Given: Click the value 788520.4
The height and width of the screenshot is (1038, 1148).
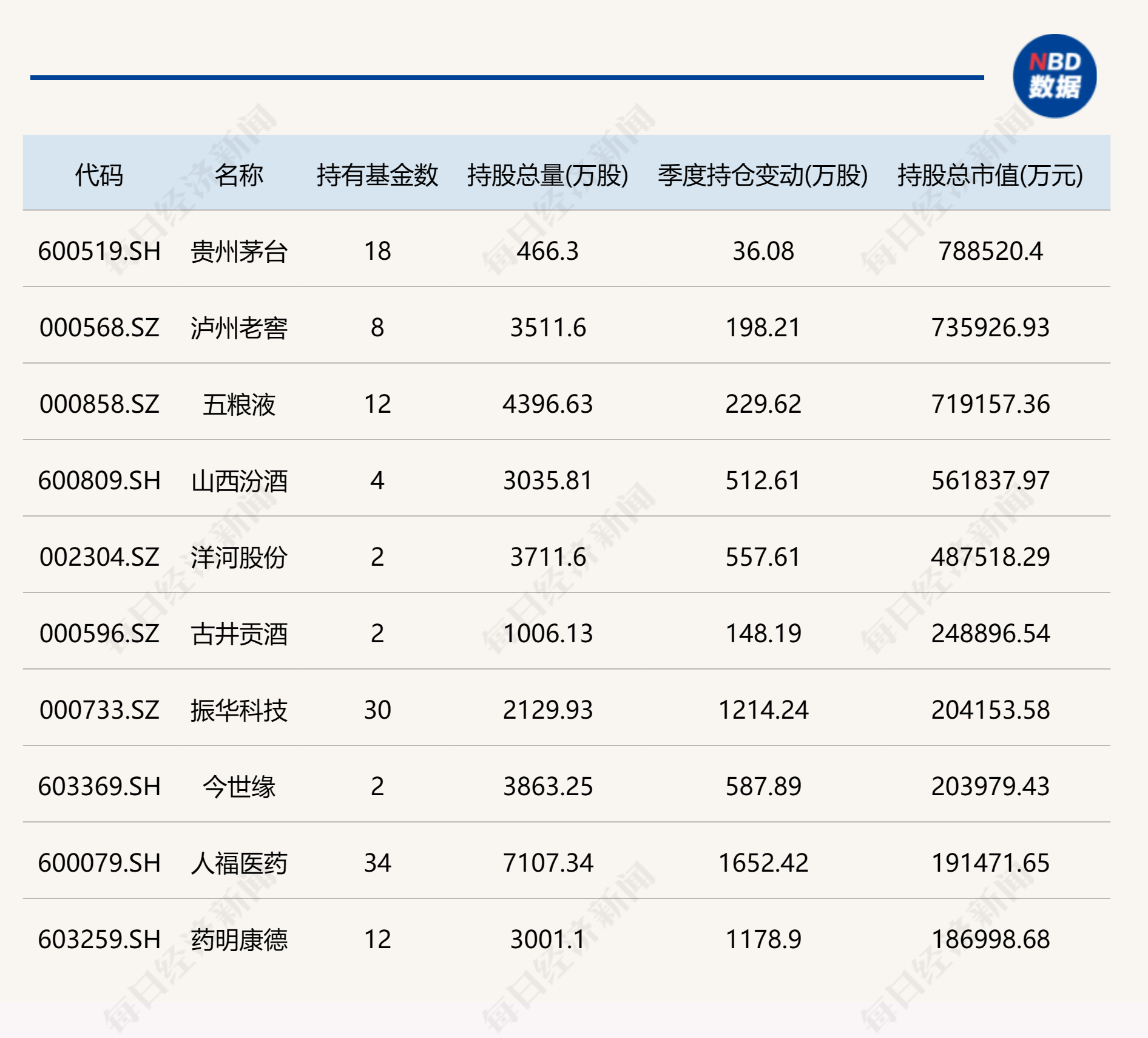Looking at the screenshot, I should tap(990, 251).
